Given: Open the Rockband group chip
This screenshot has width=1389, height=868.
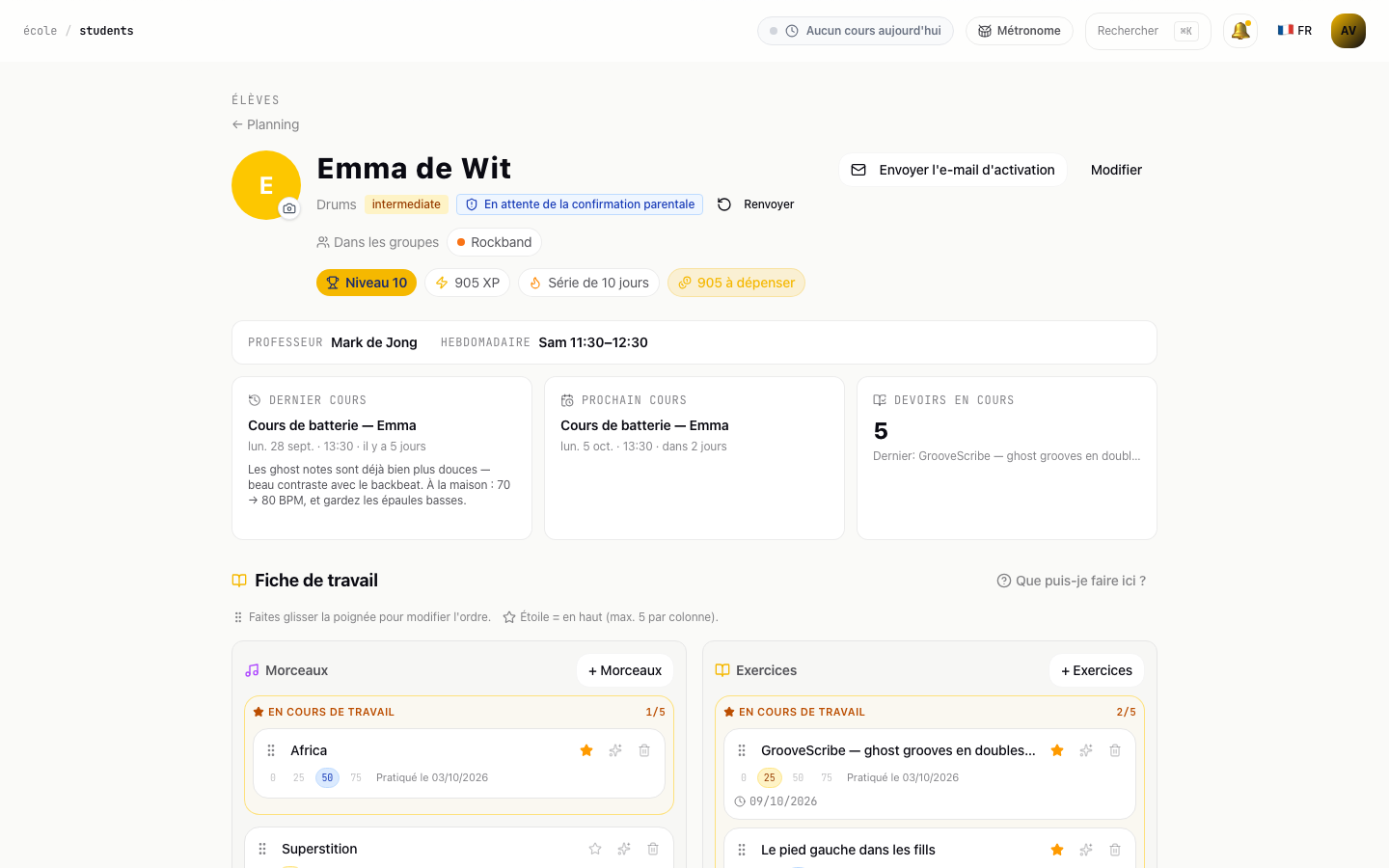Looking at the screenshot, I should (x=494, y=242).
